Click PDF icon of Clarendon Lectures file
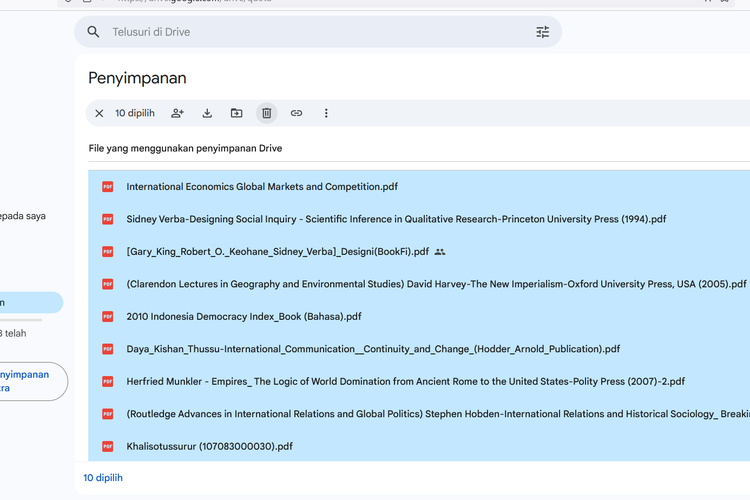The width and height of the screenshot is (750, 500). [x=108, y=284]
